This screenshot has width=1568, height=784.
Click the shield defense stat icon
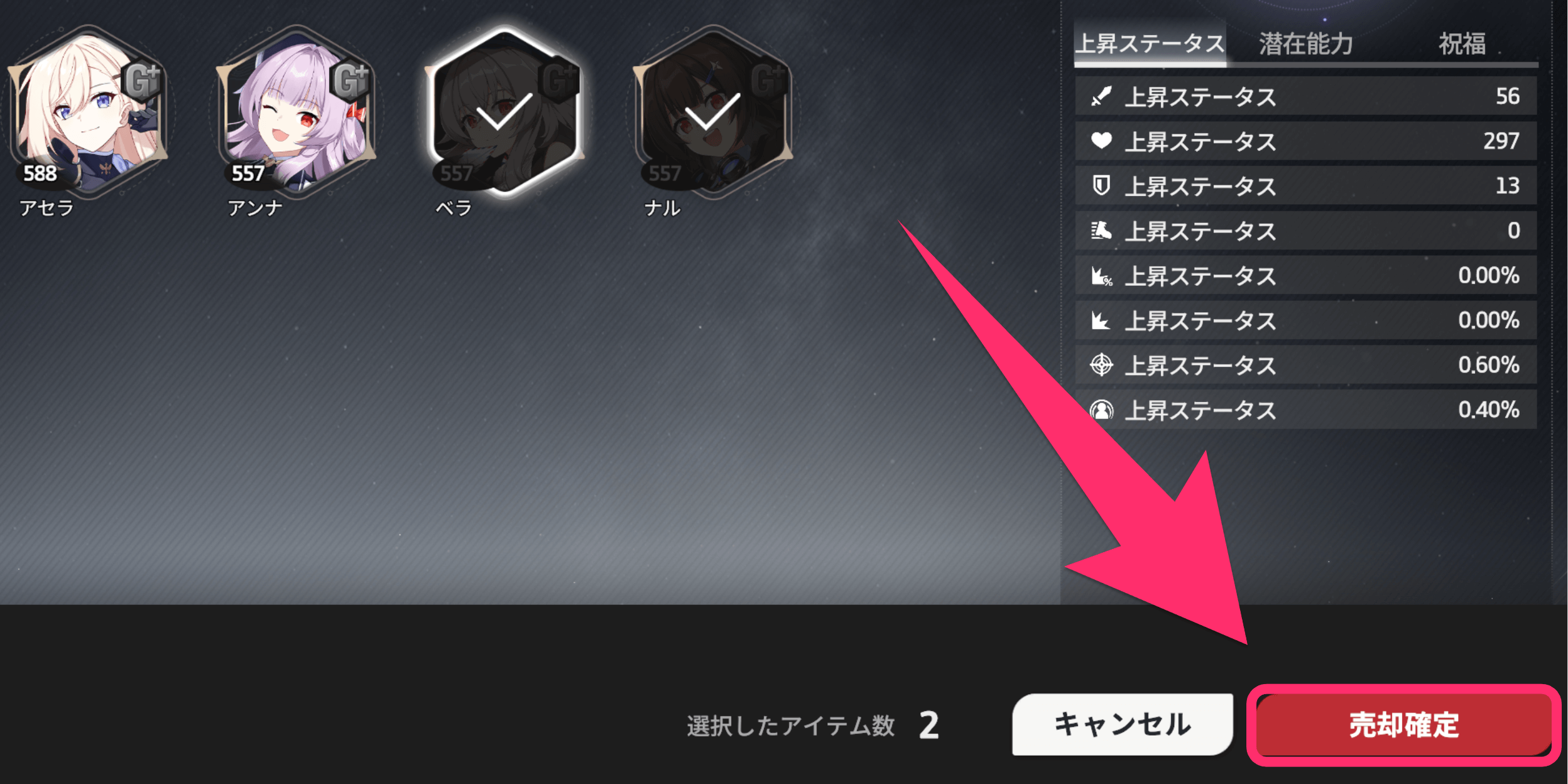click(x=1101, y=185)
